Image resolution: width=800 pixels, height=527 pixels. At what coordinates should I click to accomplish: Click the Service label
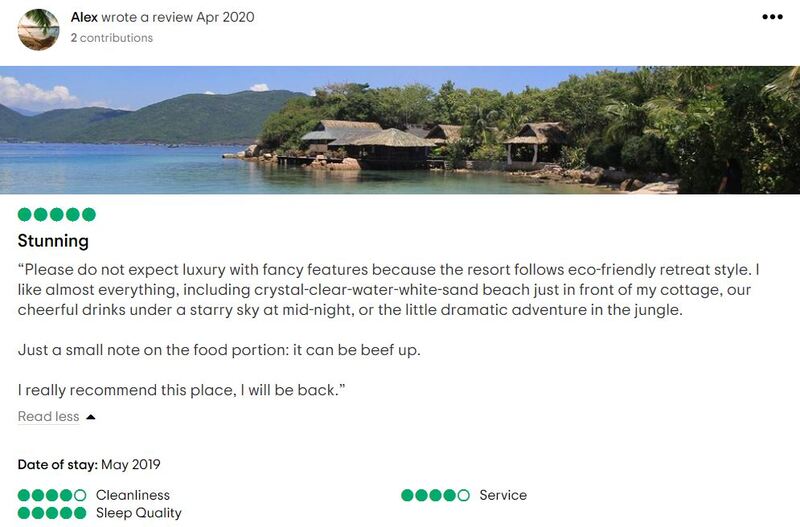(x=503, y=495)
